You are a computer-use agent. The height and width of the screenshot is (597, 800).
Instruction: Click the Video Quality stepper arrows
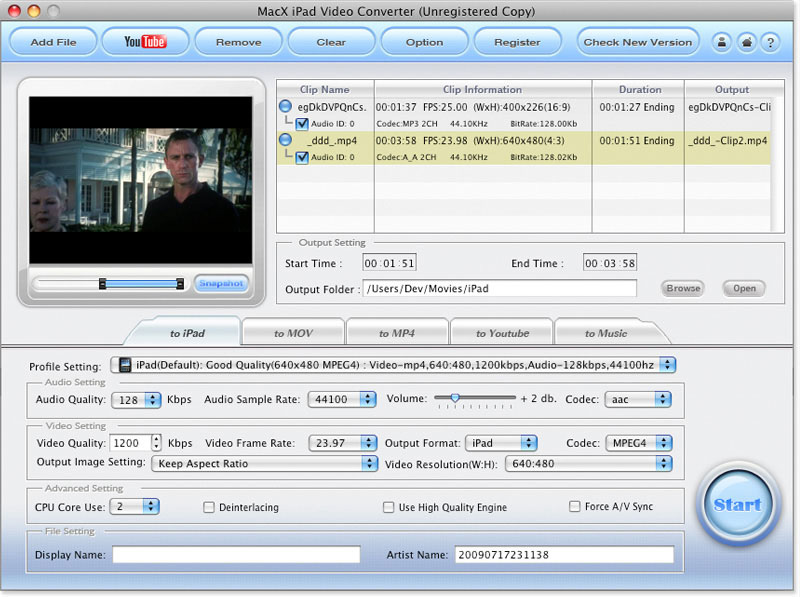click(157, 443)
